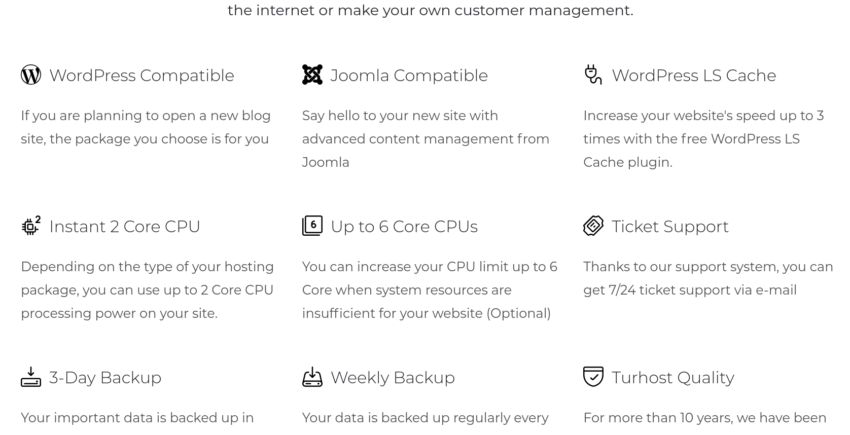
Task: Click the 3-Day Backup heading
Action: (105, 377)
